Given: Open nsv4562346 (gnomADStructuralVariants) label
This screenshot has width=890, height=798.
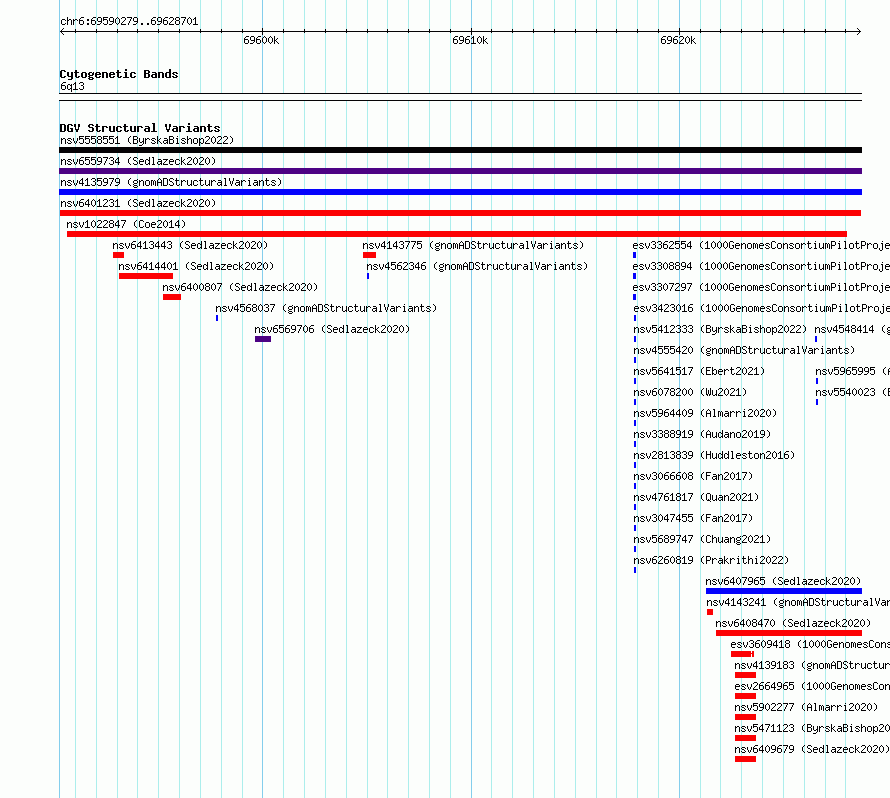Looking at the screenshot, I should pyautogui.click(x=477, y=266).
